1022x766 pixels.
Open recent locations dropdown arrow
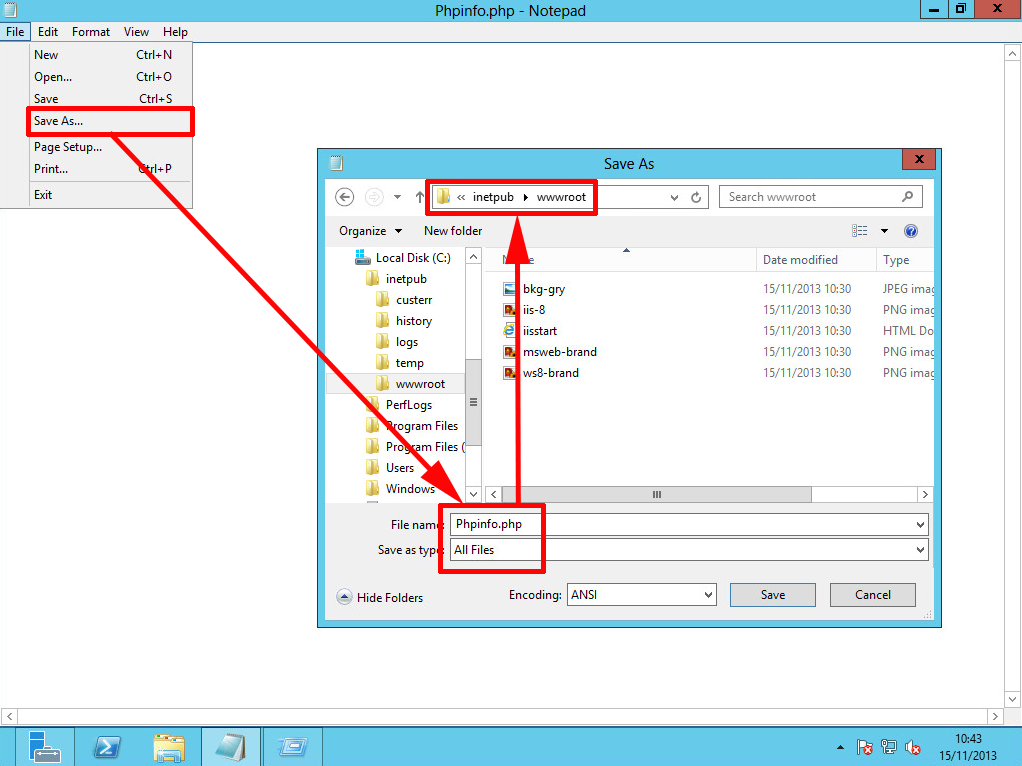tap(397, 197)
